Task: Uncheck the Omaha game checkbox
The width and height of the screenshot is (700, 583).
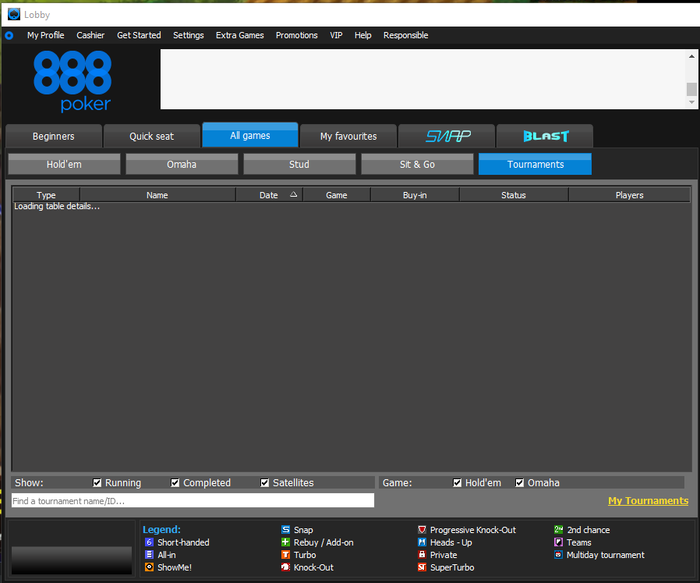Action: point(520,483)
